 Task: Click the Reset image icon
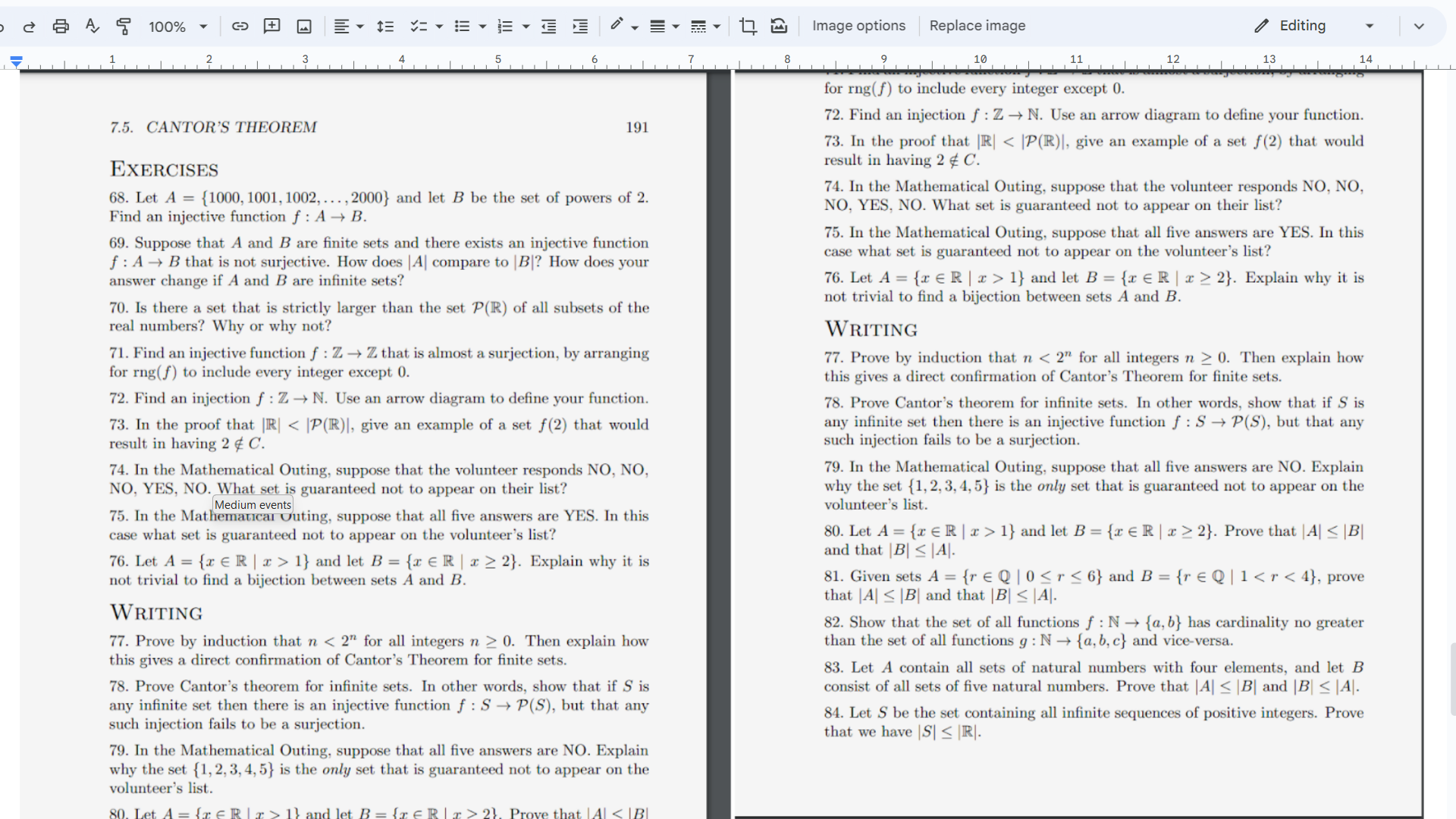pos(779,27)
